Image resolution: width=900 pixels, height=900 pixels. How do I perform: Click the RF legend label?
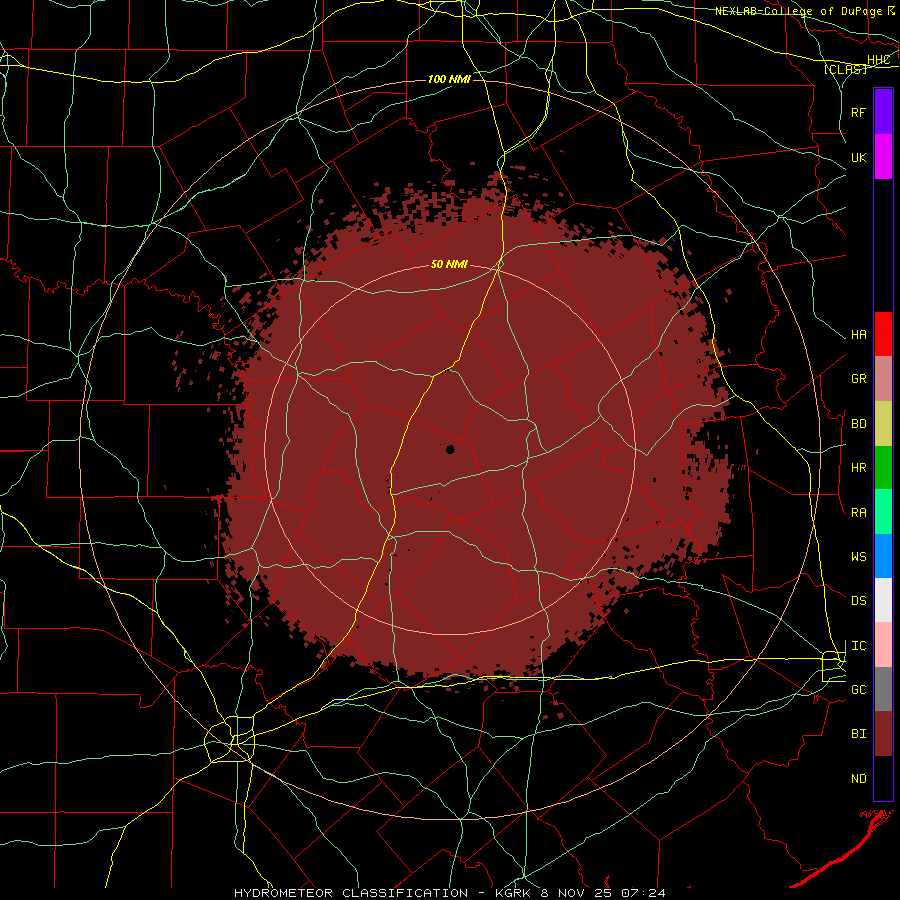click(859, 112)
